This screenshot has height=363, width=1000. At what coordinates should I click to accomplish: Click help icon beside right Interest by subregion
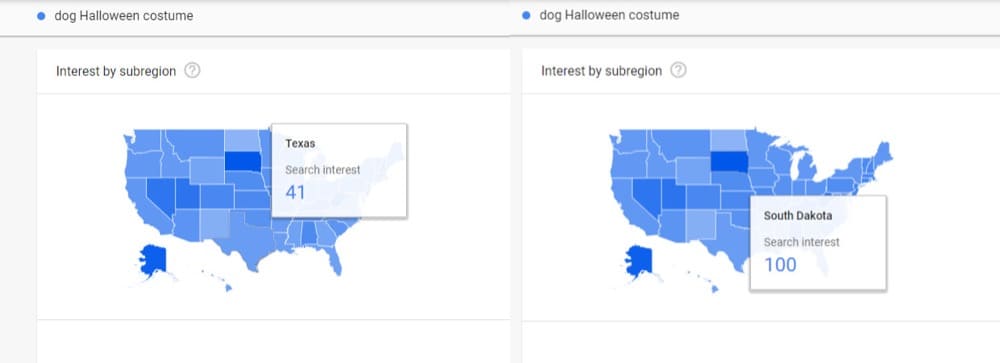coord(679,70)
